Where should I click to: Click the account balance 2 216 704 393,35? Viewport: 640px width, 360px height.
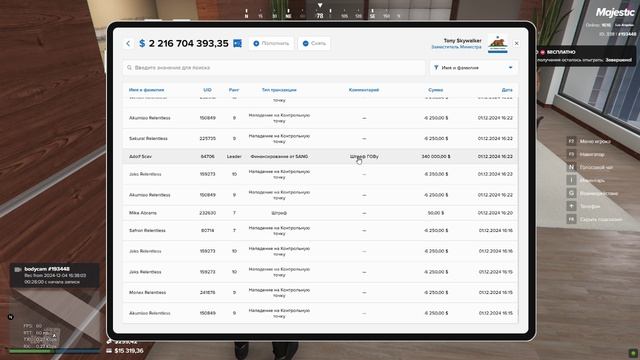(x=189, y=43)
